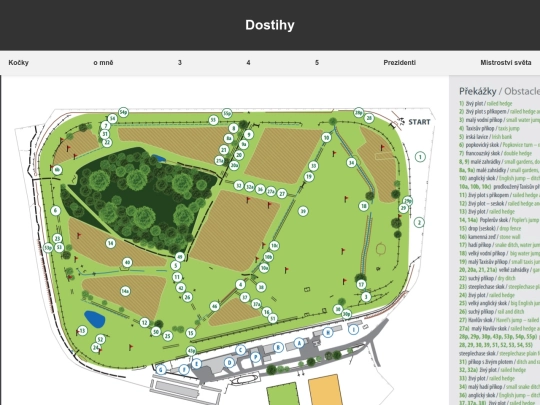The image size is (540, 405).
Task: Select the blue circle marker I
Action: (x=353, y=330)
